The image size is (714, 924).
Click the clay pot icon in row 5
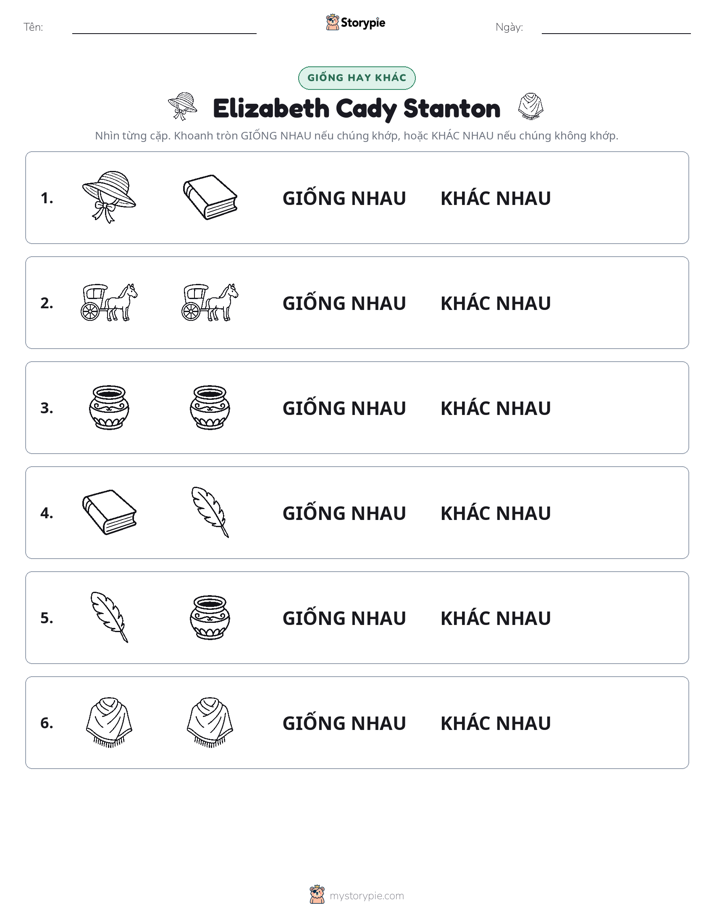pos(210,617)
